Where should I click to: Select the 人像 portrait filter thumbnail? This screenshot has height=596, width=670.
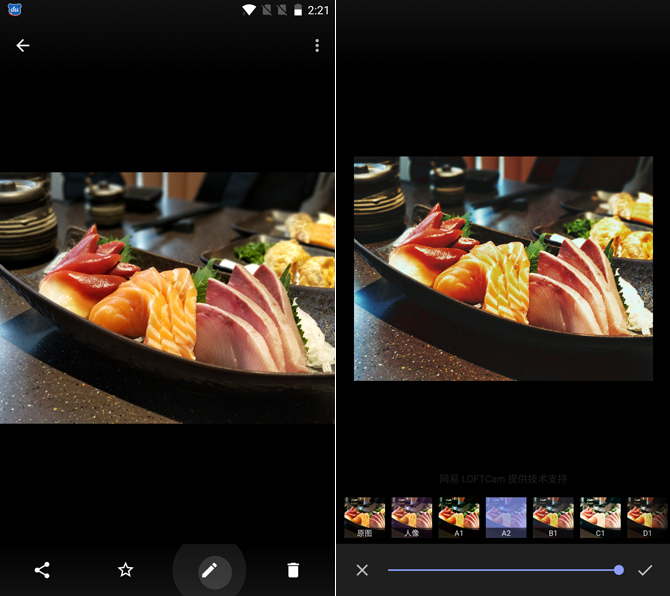click(x=412, y=517)
